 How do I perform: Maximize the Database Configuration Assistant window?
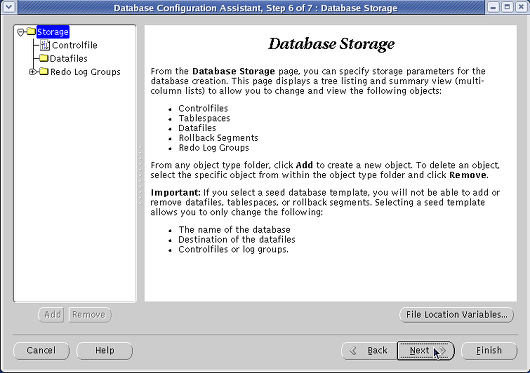pos(507,7)
